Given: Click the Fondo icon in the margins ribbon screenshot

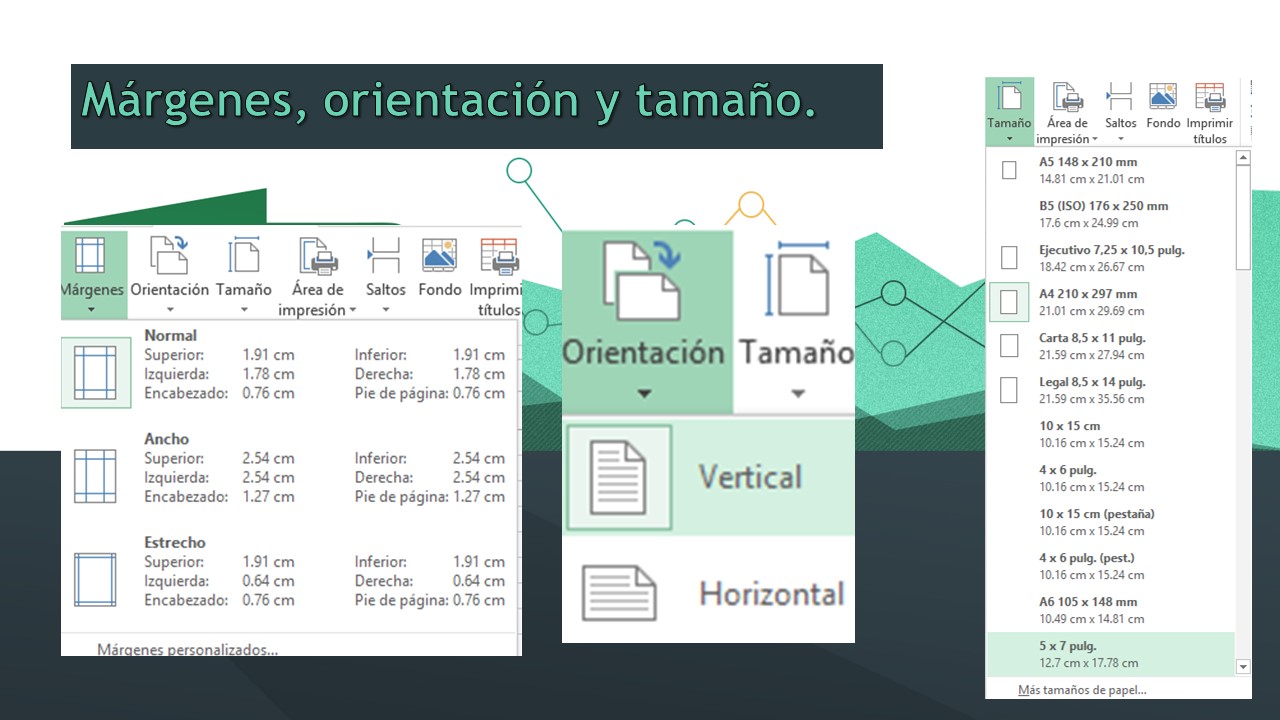Looking at the screenshot, I should (439, 255).
